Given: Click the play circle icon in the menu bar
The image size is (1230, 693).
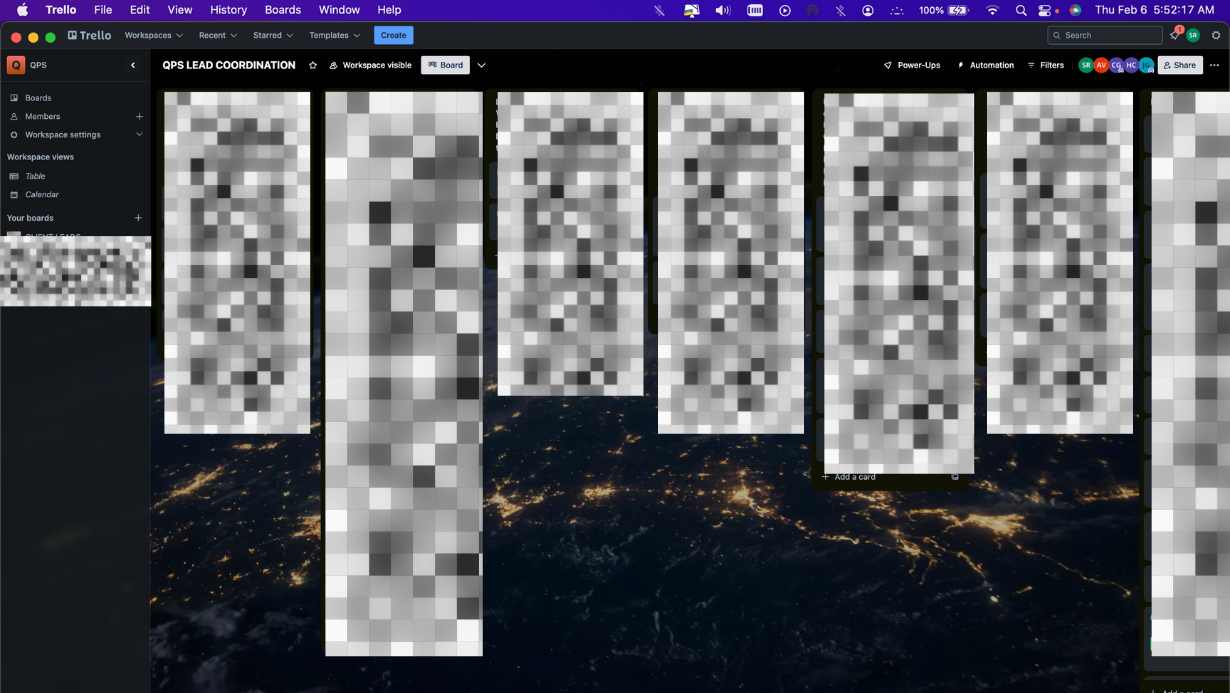Looking at the screenshot, I should [785, 10].
